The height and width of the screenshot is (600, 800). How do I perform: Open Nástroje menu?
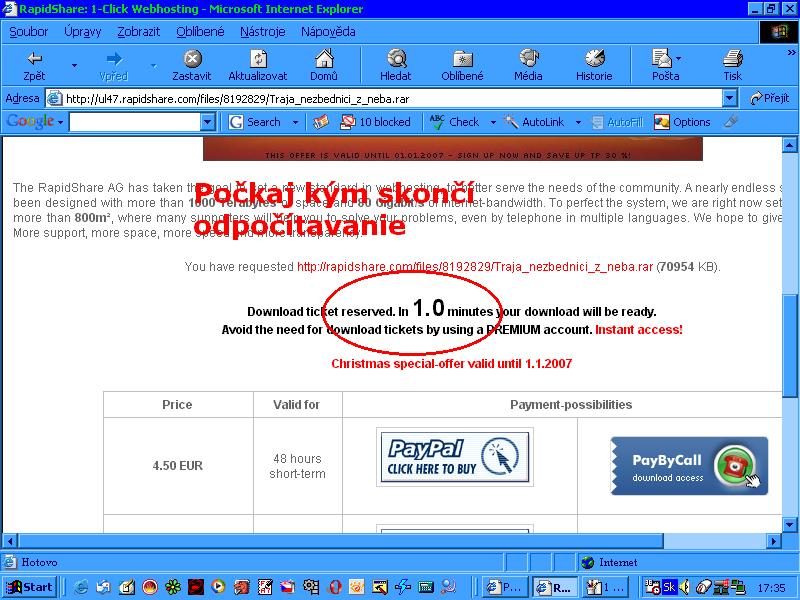[263, 32]
